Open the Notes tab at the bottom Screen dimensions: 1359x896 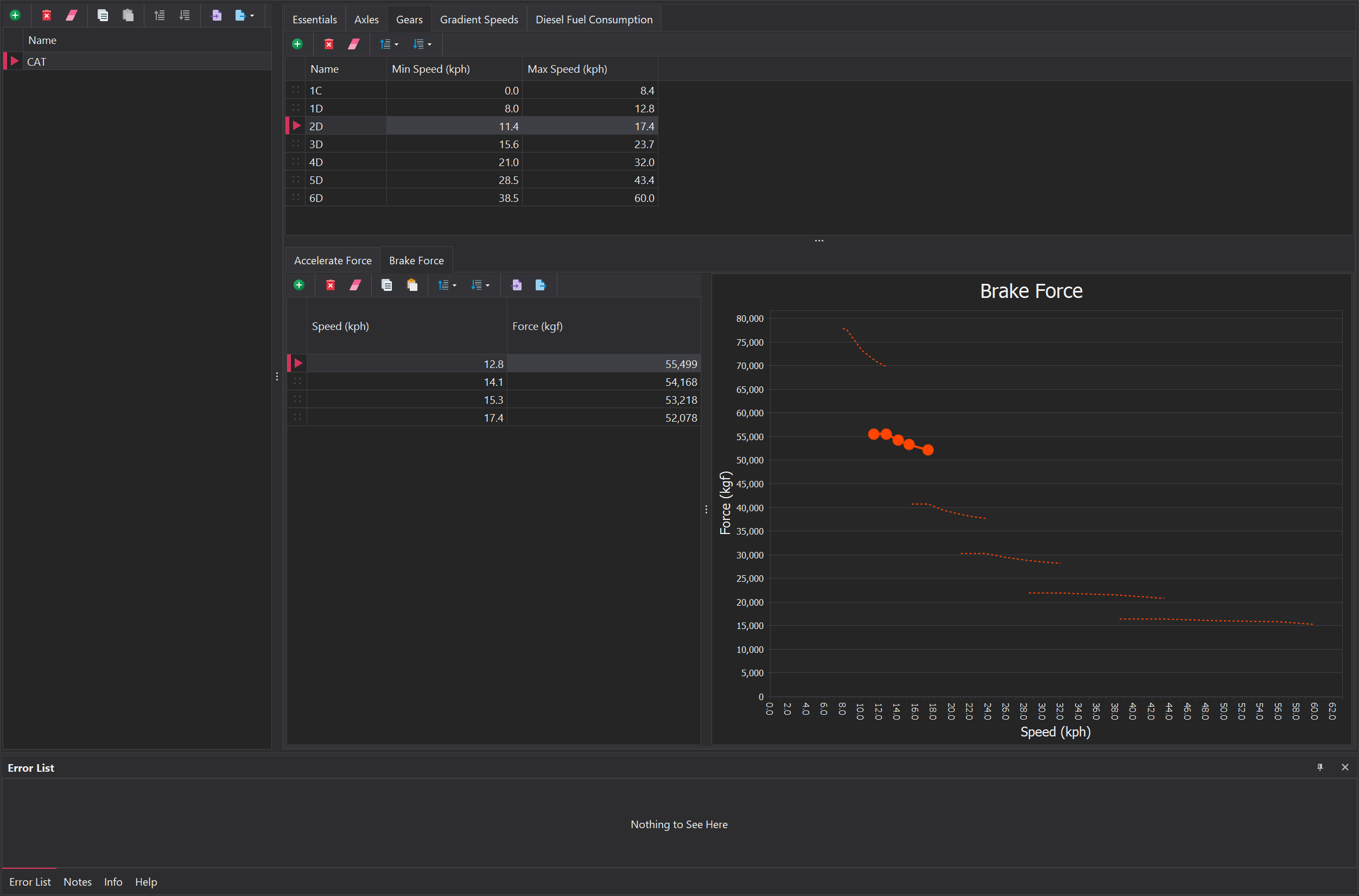[77, 882]
